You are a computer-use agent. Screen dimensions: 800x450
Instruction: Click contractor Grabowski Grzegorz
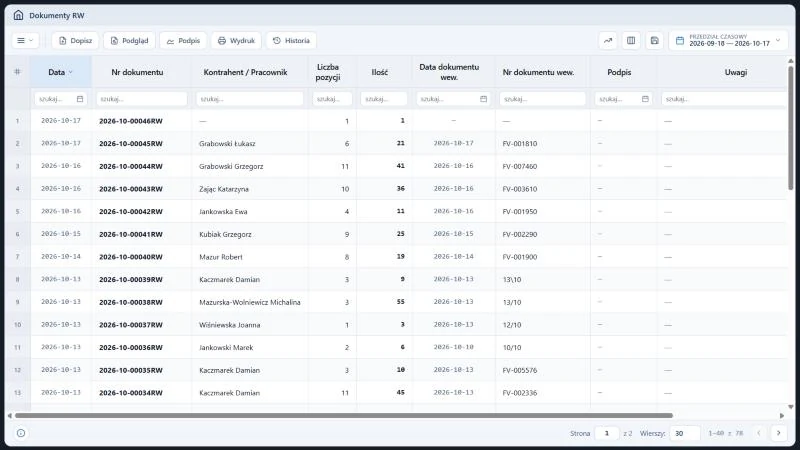[x=231, y=166]
